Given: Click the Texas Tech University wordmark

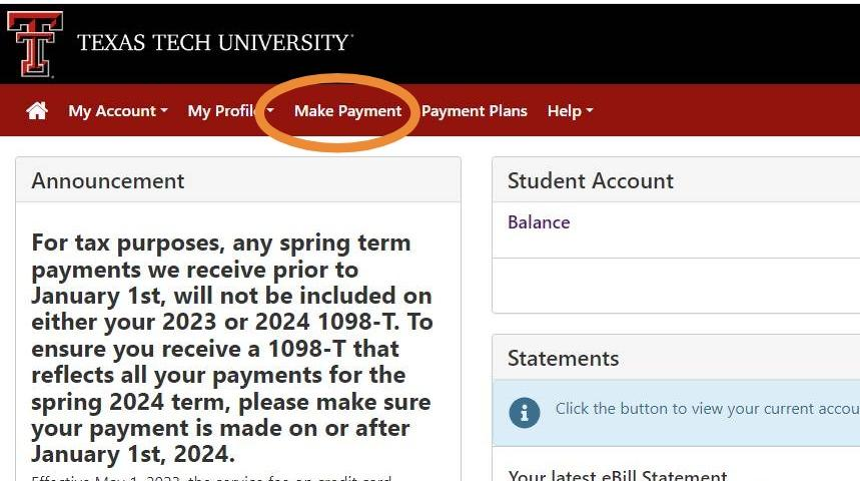Looking at the screenshot, I should (214, 43).
